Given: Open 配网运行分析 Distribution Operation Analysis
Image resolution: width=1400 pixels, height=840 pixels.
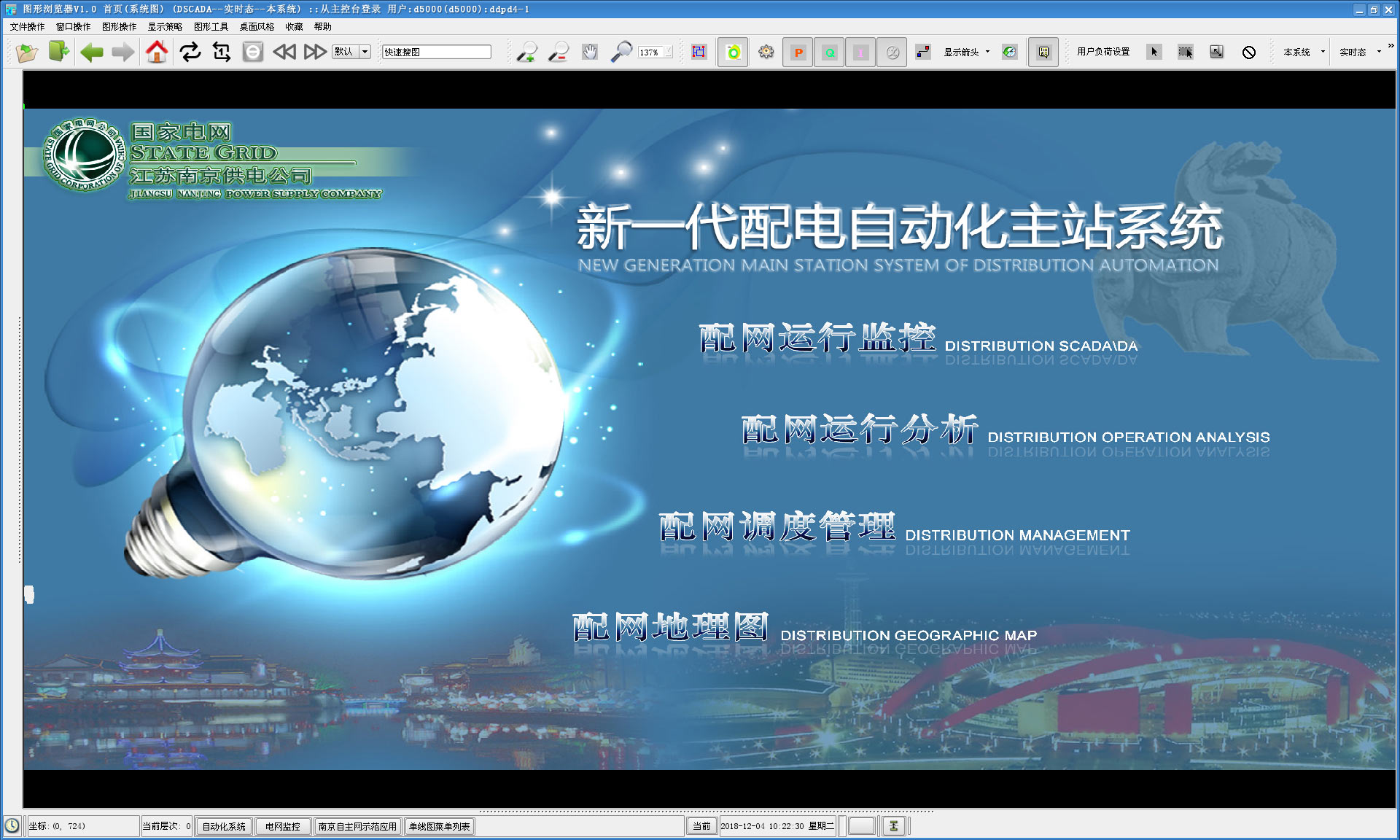Looking at the screenshot, I should pos(1006,430).
